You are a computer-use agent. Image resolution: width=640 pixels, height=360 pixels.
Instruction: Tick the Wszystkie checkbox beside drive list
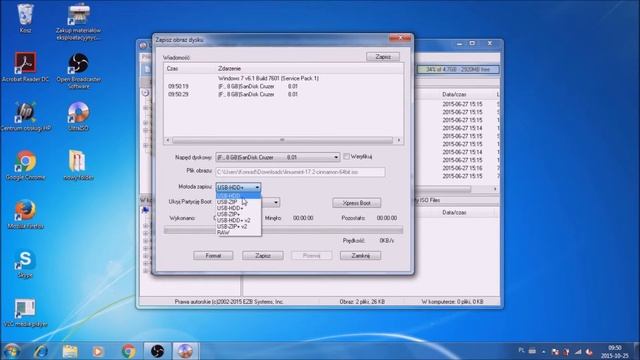[x=347, y=156]
